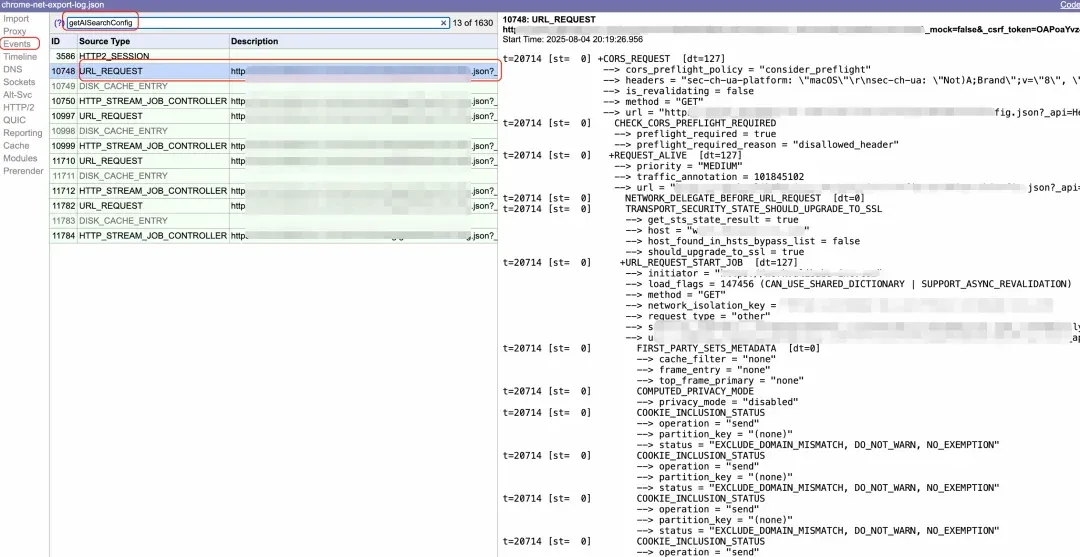
Task: Select the 10997 URL_REQUEST row
Action: 273,116
